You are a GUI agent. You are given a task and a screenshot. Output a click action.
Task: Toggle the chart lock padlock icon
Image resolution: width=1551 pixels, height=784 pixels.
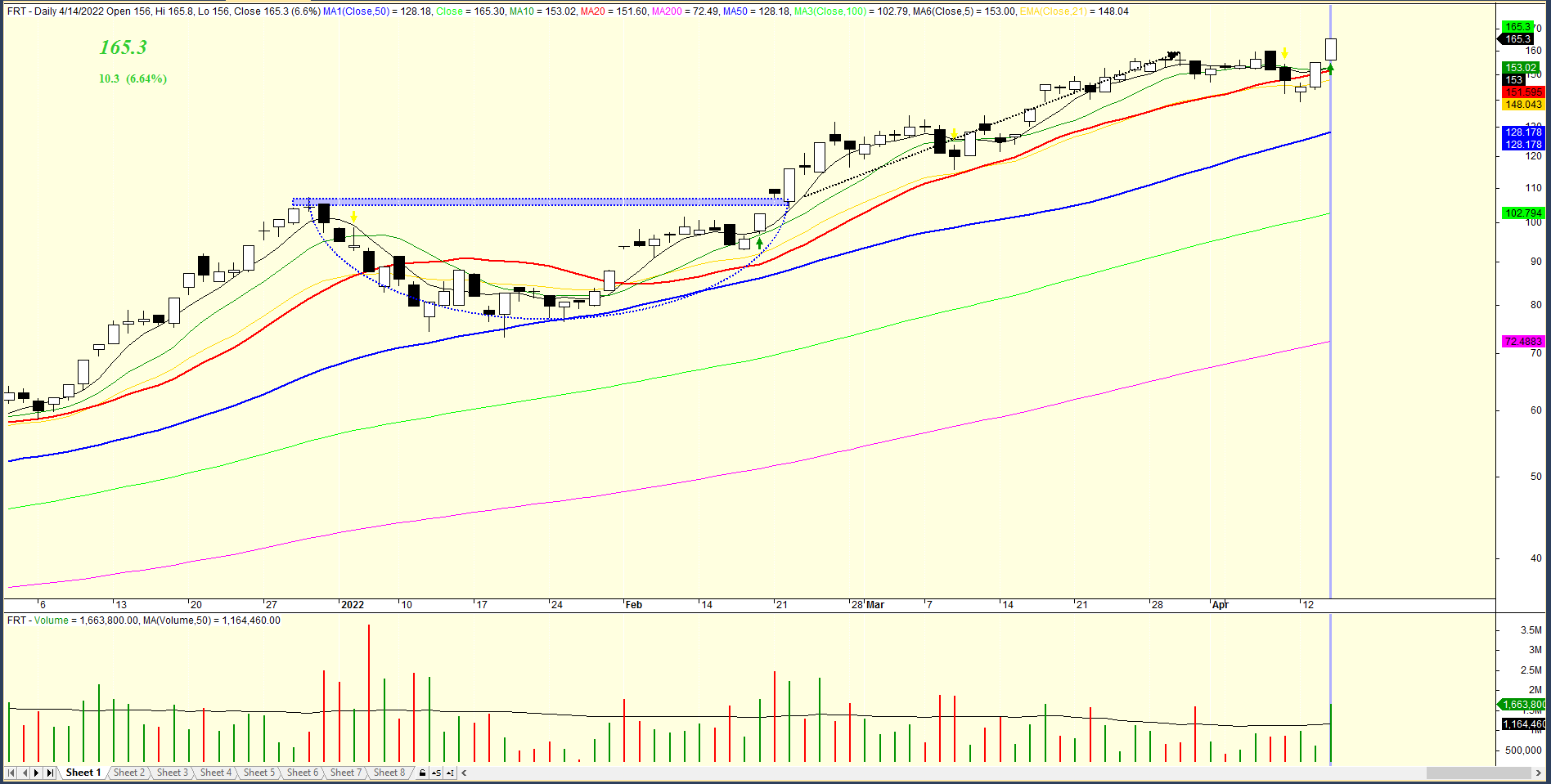click(x=422, y=773)
